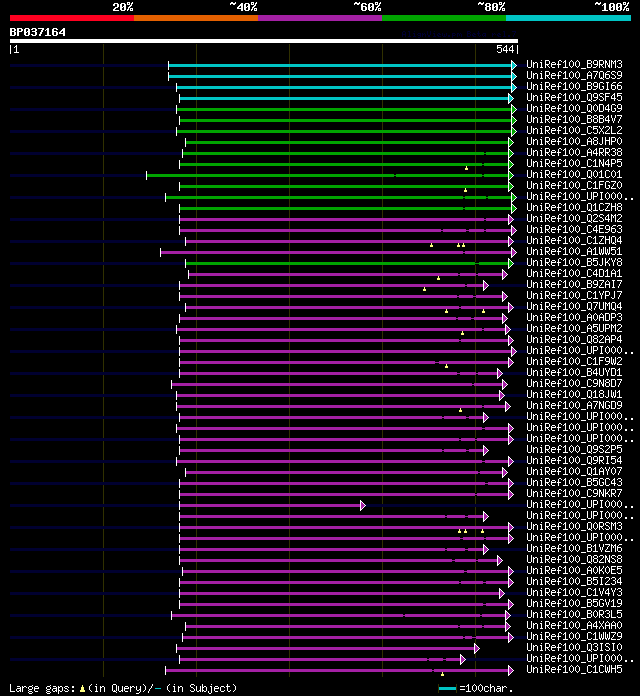
Task: Select label UniRef100_C1YPJ7
Action: pyautogui.click(x=574, y=296)
